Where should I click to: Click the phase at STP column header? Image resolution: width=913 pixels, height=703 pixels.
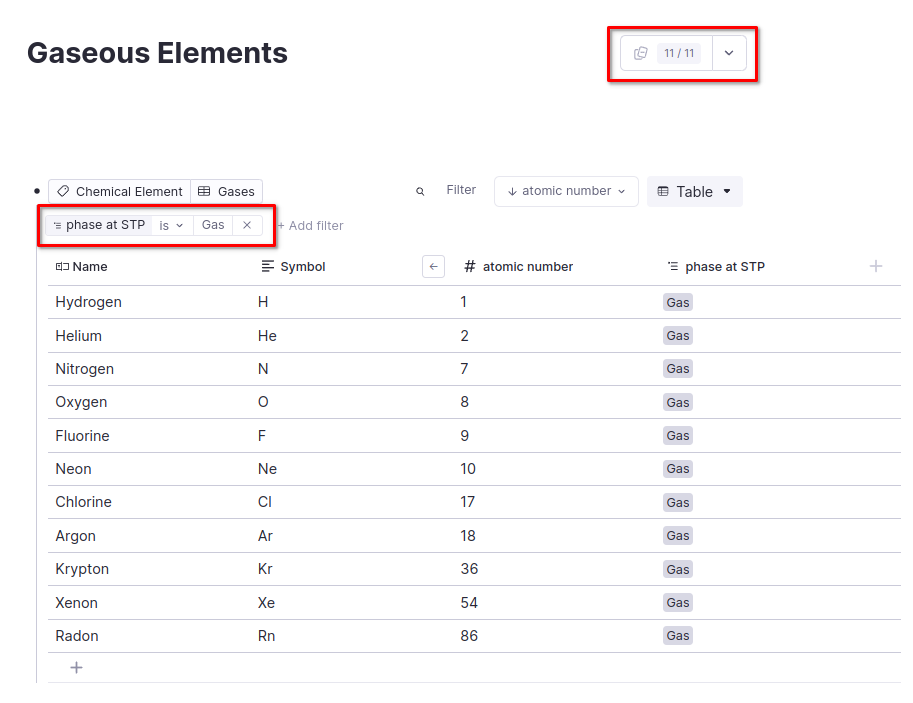coord(724,267)
